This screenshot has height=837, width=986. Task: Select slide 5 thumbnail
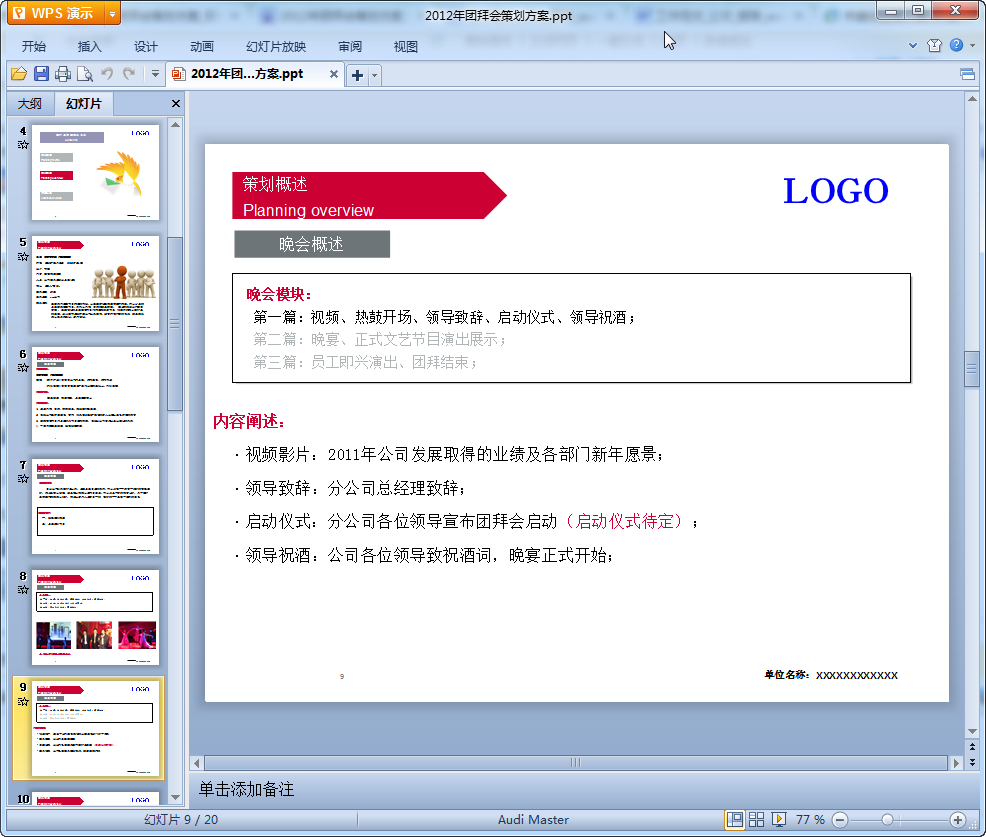96,283
